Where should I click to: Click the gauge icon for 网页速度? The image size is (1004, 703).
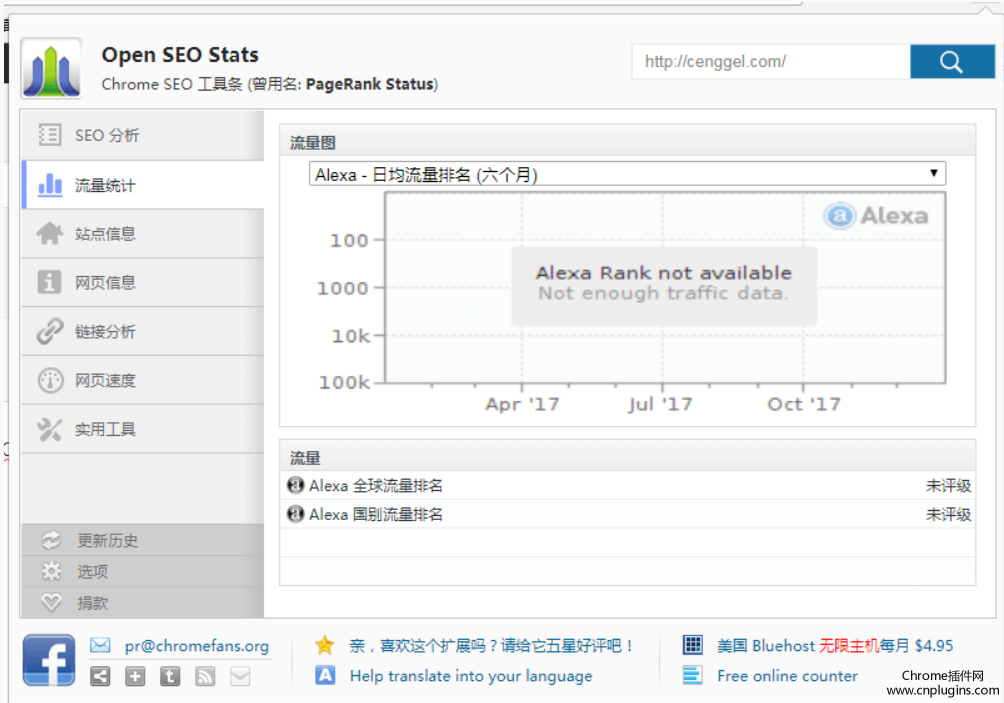pos(51,380)
